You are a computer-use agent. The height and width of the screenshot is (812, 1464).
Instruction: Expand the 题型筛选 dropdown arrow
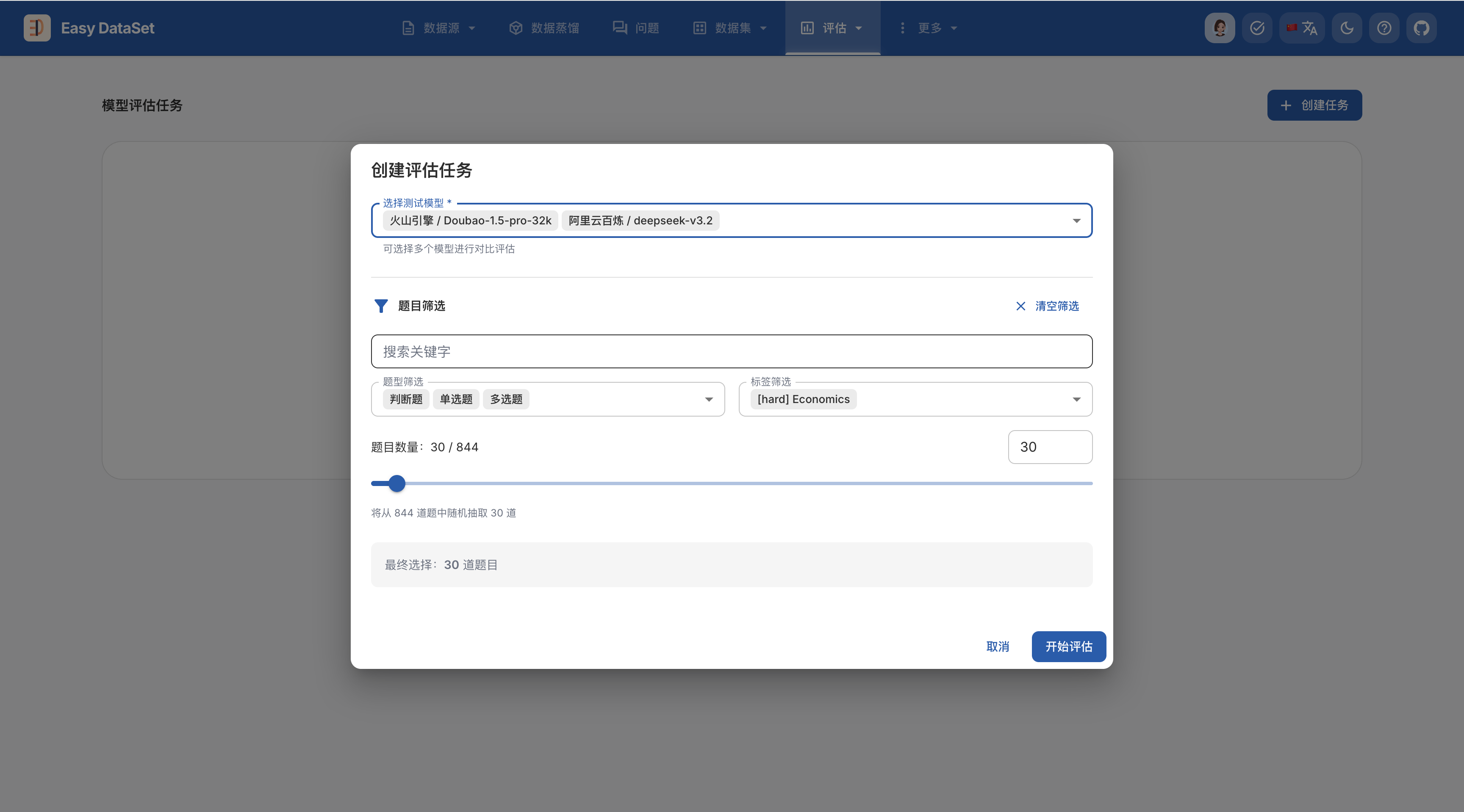click(x=709, y=399)
